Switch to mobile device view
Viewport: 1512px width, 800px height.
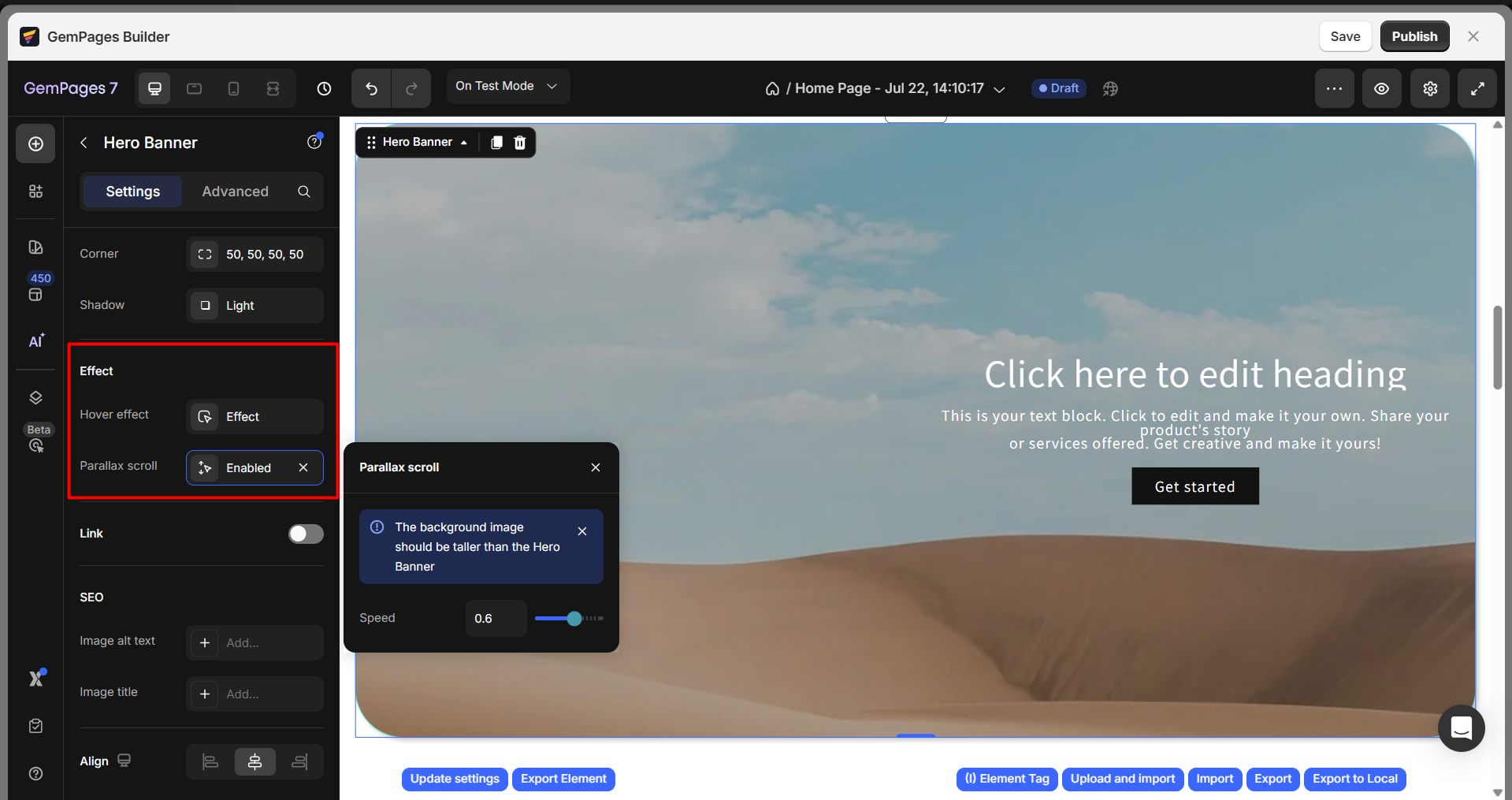[x=233, y=88]
